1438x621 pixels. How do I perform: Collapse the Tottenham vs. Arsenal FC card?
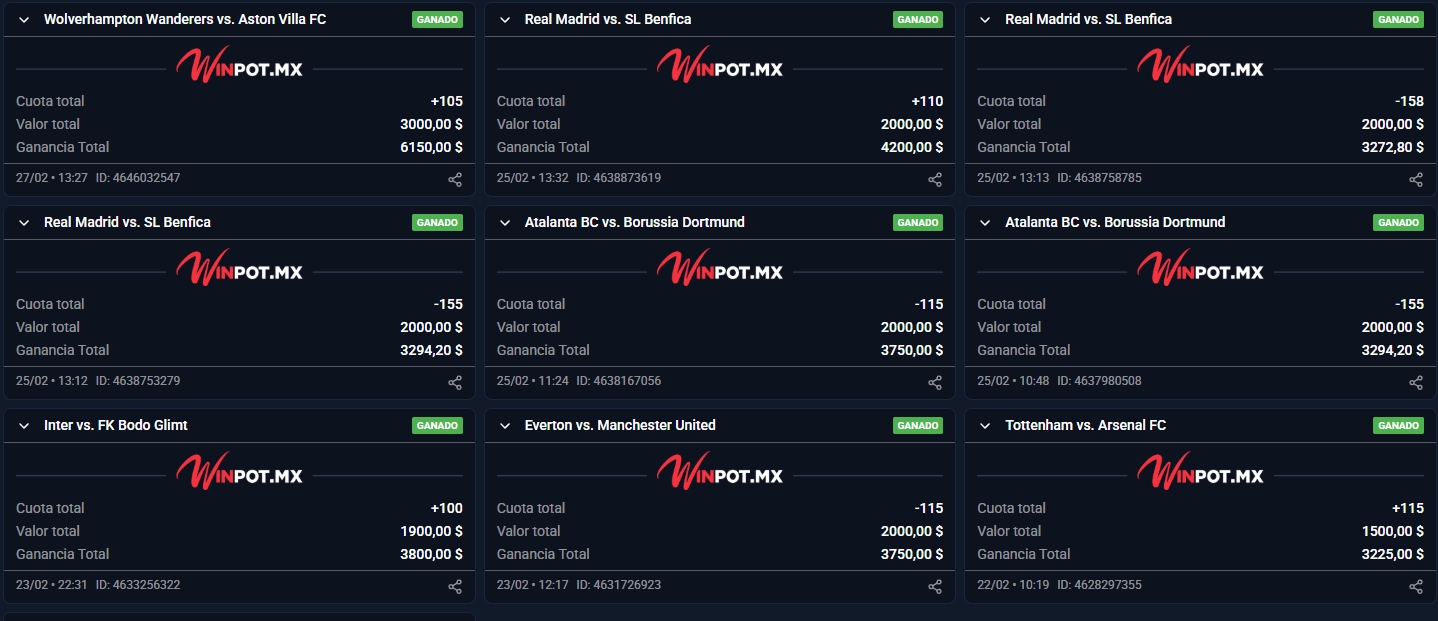click(985, 426)
